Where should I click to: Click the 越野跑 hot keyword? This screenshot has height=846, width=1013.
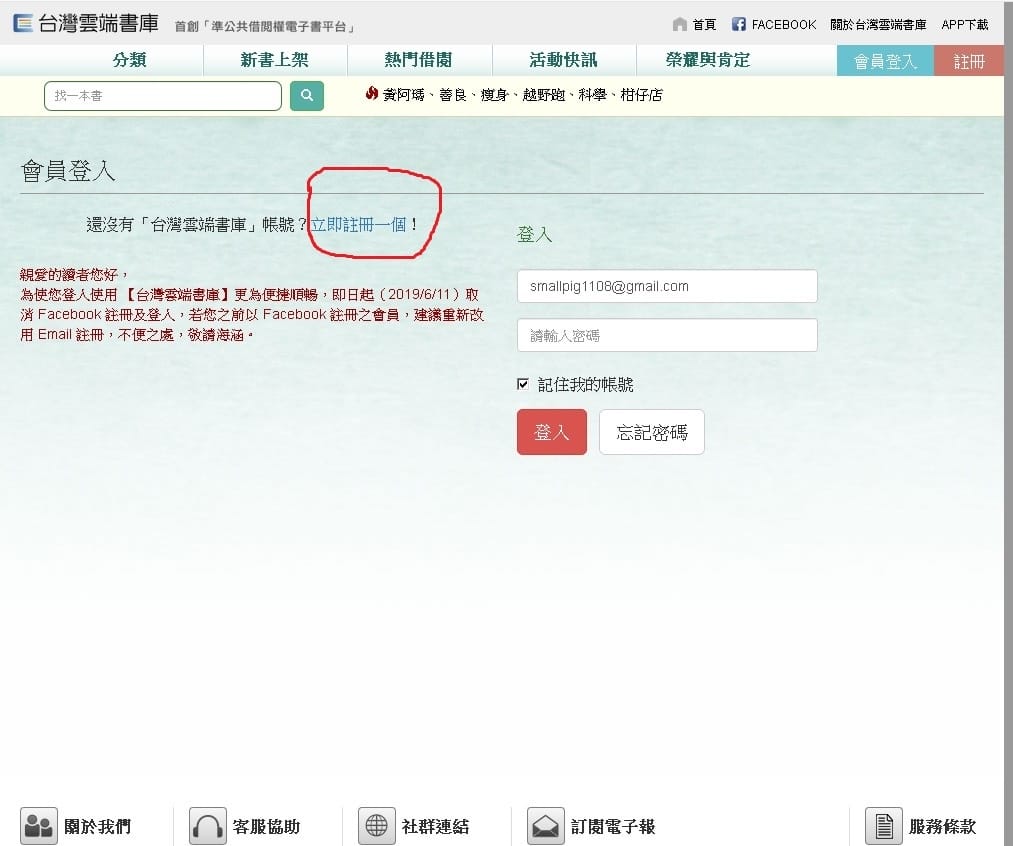[x=543, y=95]
